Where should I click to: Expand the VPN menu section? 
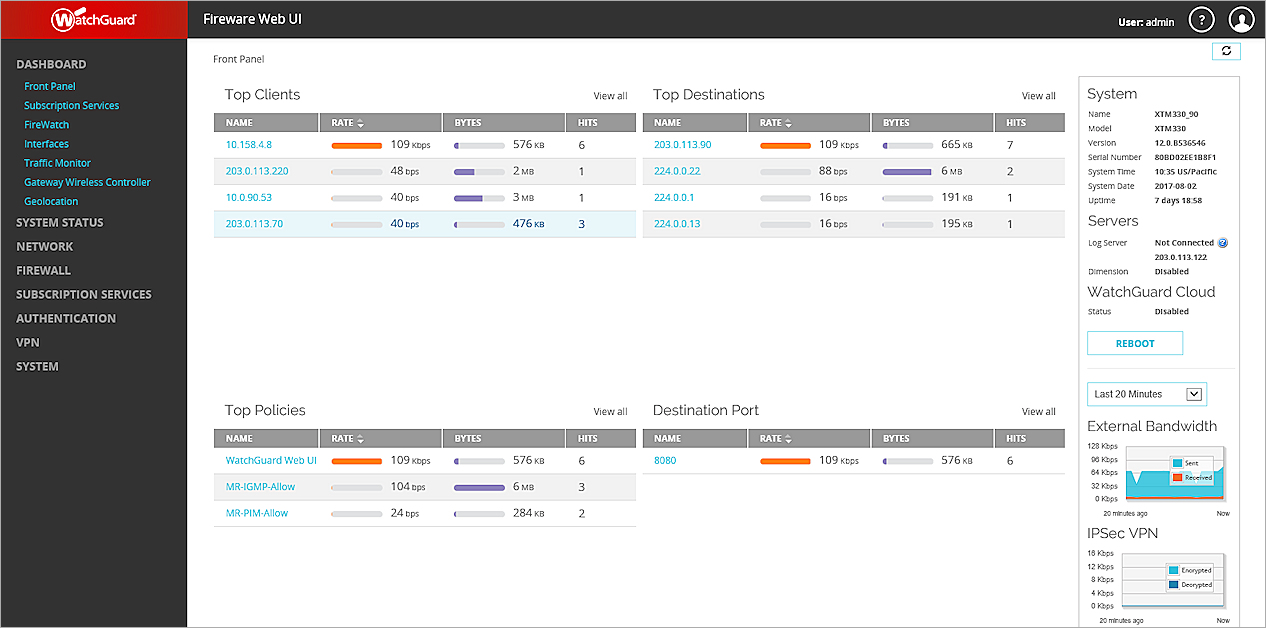(x=27, y=342)
